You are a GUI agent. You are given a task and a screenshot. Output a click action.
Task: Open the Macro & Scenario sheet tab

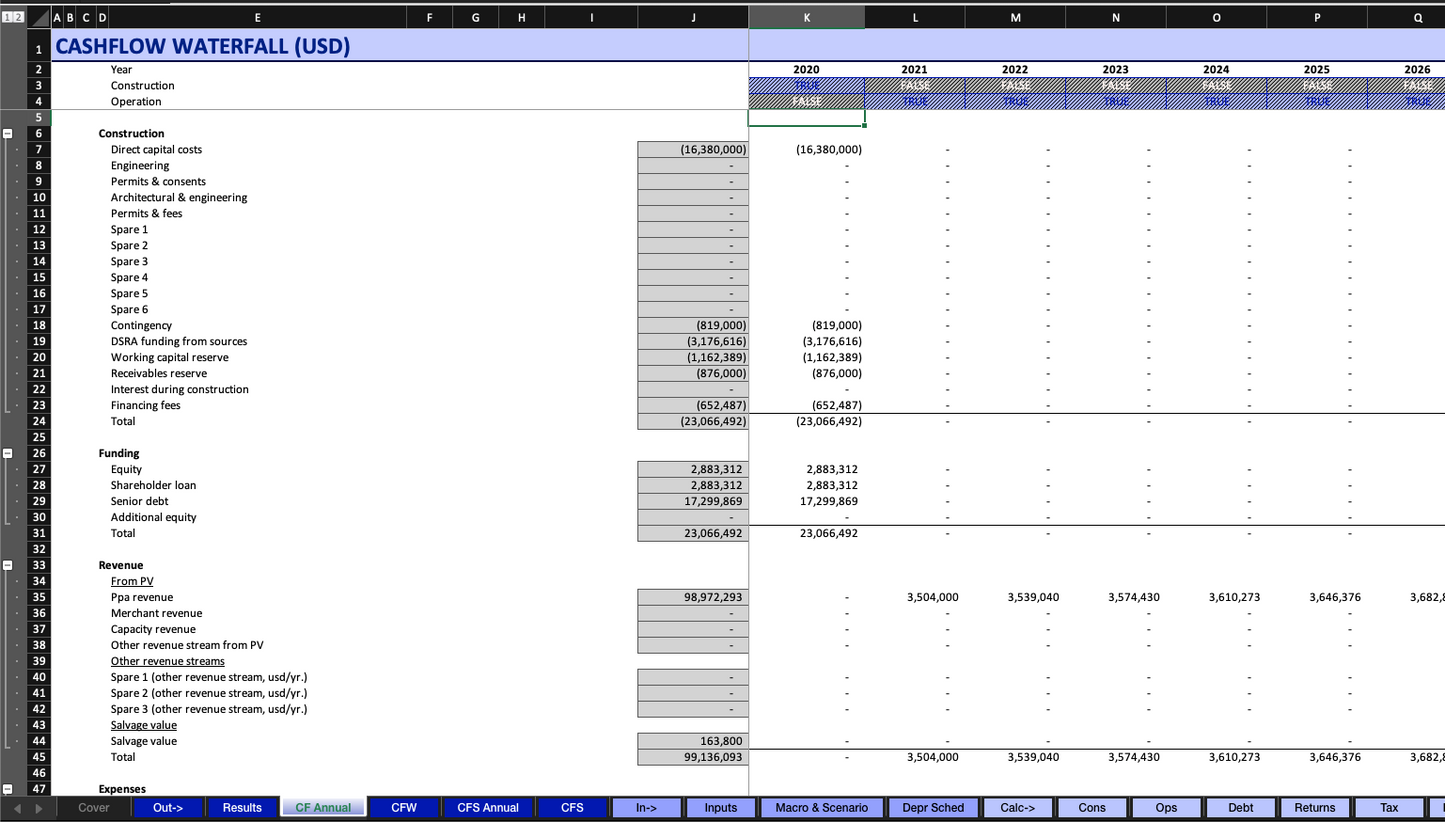(822, 808)
